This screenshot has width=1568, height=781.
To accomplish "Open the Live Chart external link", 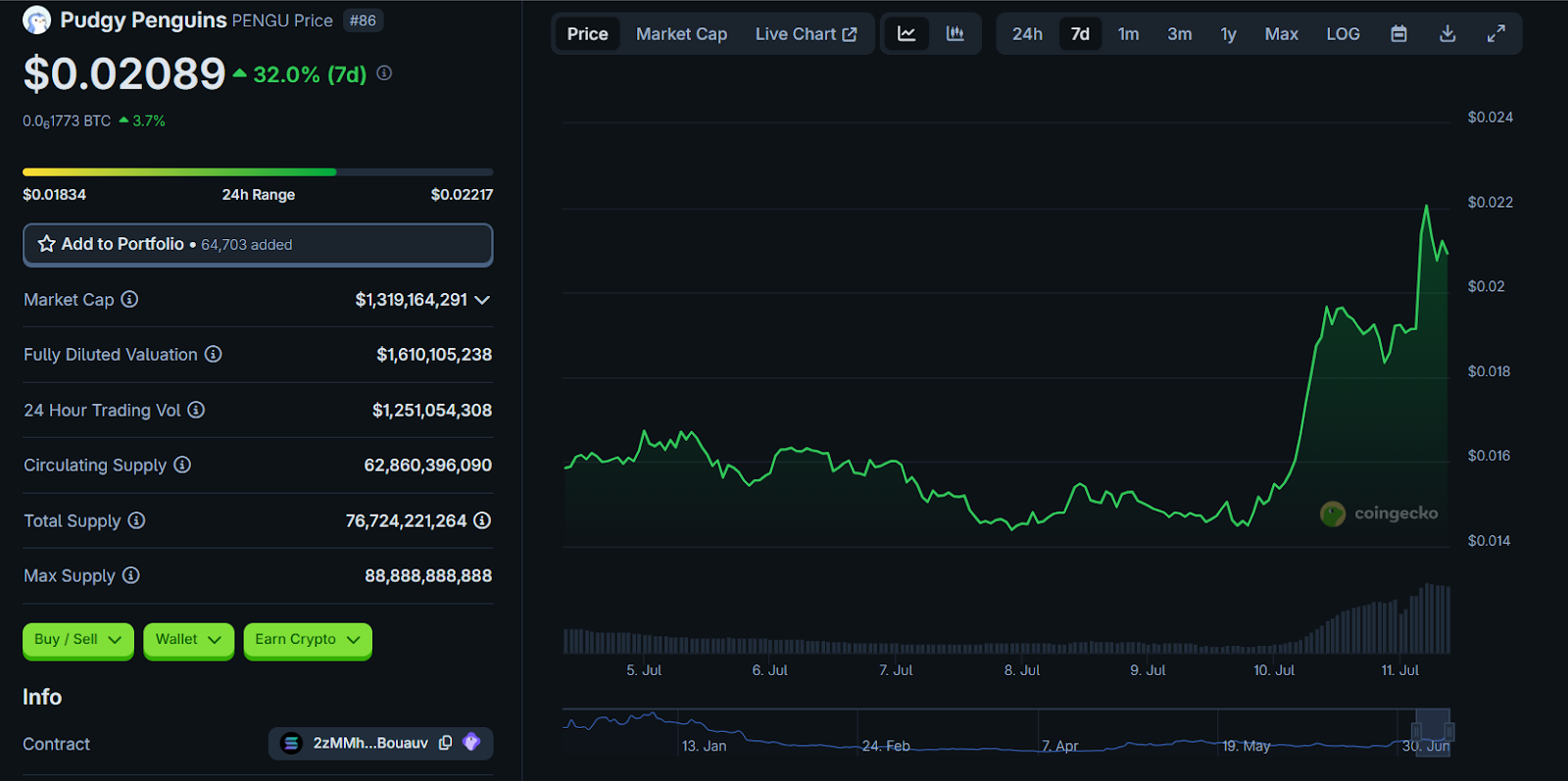I will pyautogui.click(x=806, y=33).
